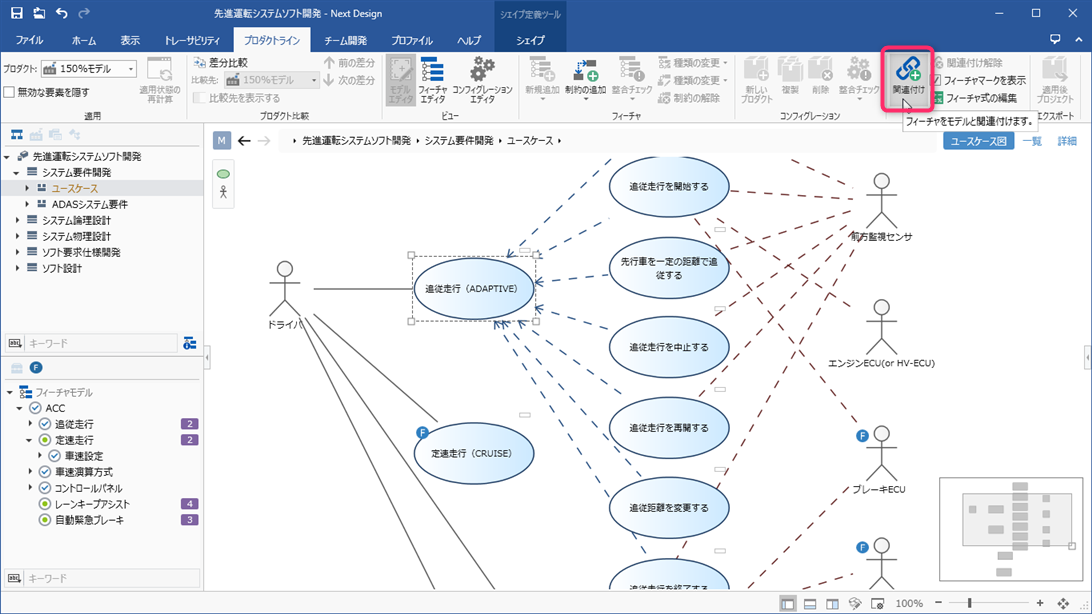Open the シェイプ ribbon tab
1092x614 pixels.
pos(530,40)
